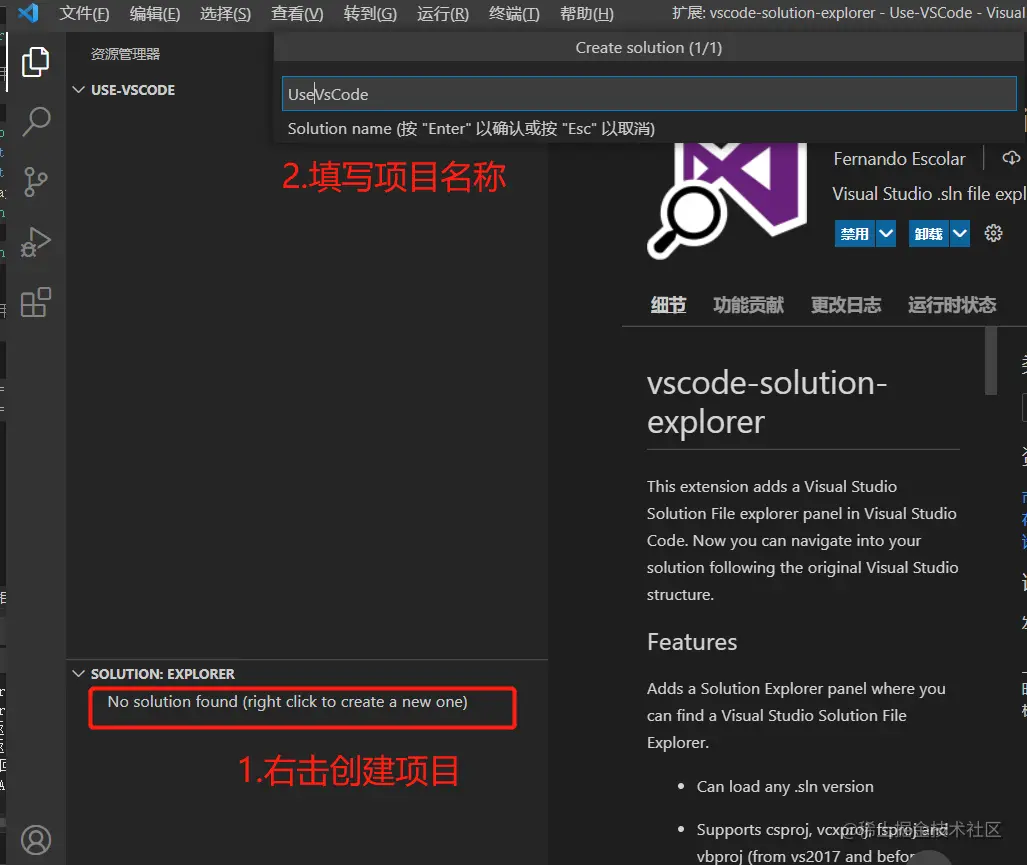Open the 终端(T) menu
1027x865 pixels.
click(x=514, y=13)
